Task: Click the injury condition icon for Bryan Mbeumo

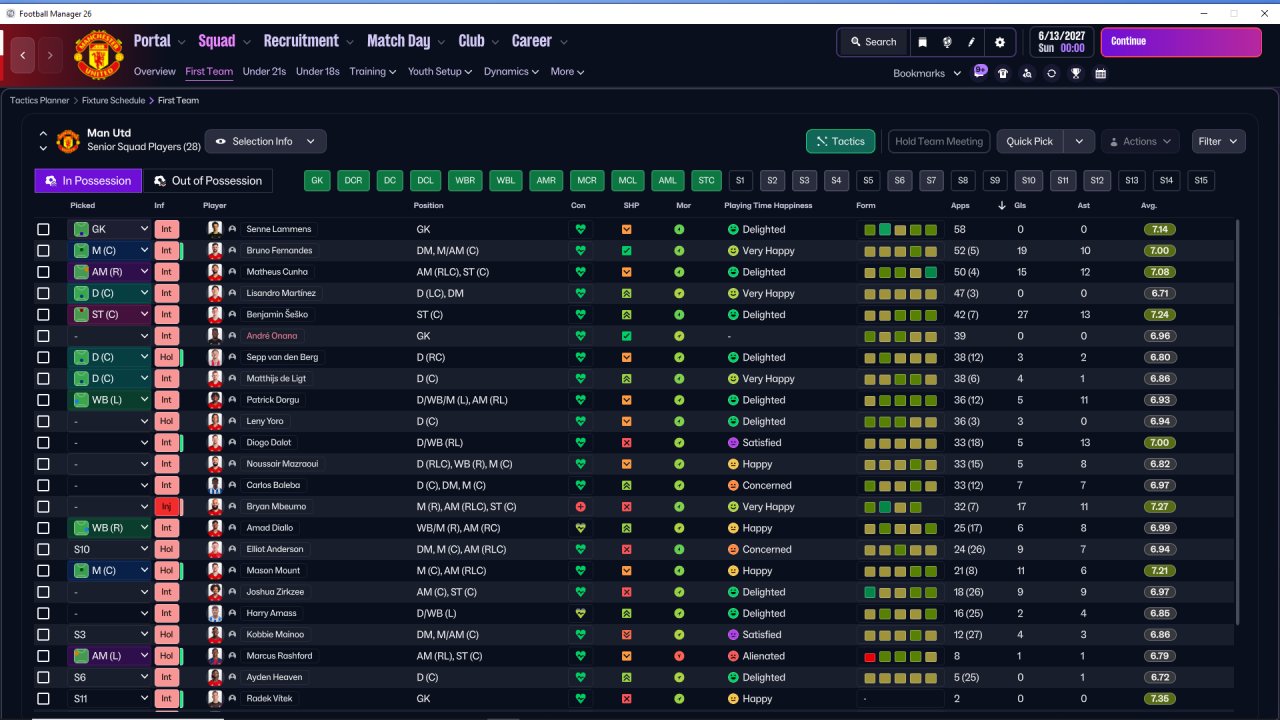Action: tap(580, 507)
